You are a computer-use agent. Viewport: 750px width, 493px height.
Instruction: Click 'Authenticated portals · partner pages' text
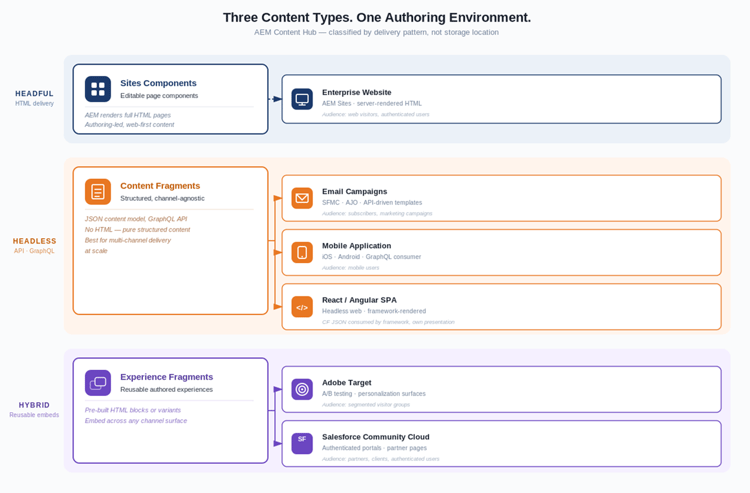click(x=374, y=448)
